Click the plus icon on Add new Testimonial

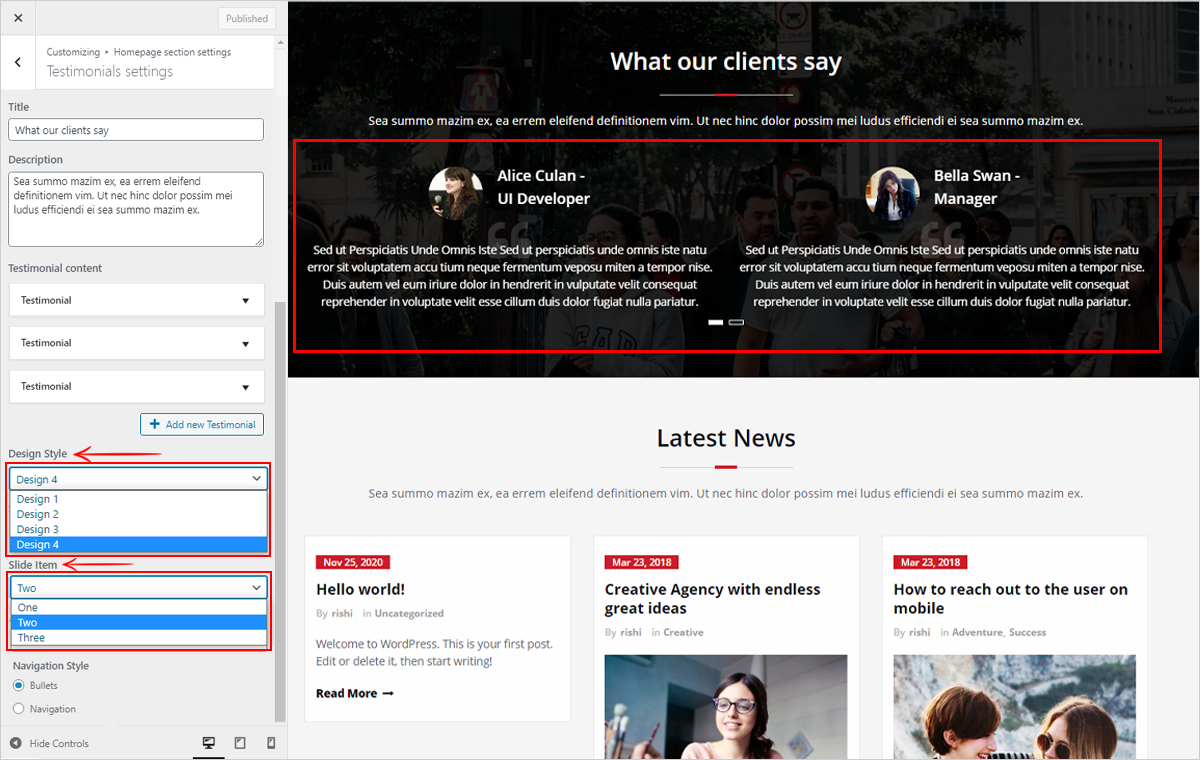(x=154, y=424)
